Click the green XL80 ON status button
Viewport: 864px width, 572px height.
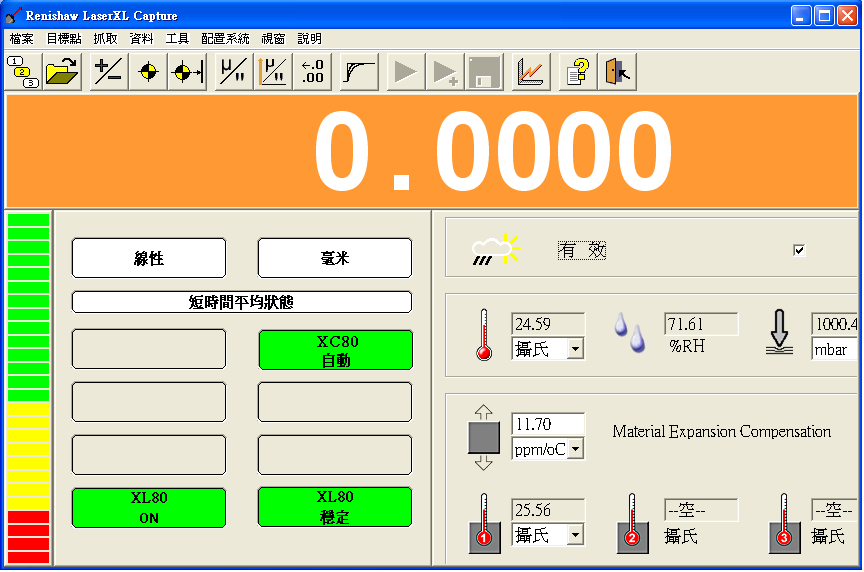(x=149, y=508)
